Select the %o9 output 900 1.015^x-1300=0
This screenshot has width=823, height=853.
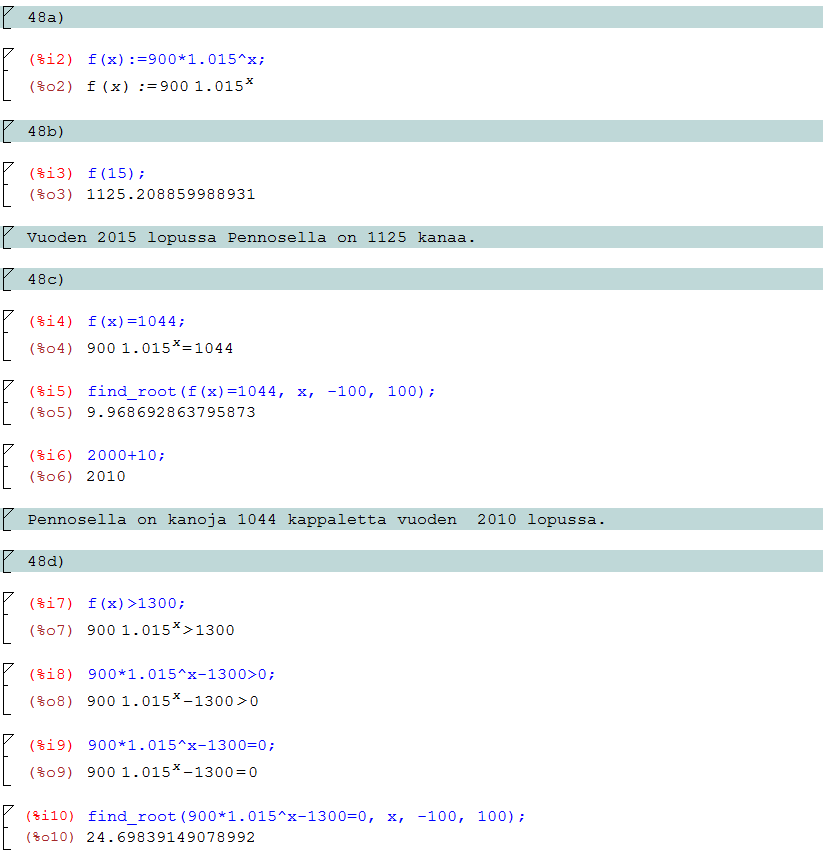(x=172, y=771)
